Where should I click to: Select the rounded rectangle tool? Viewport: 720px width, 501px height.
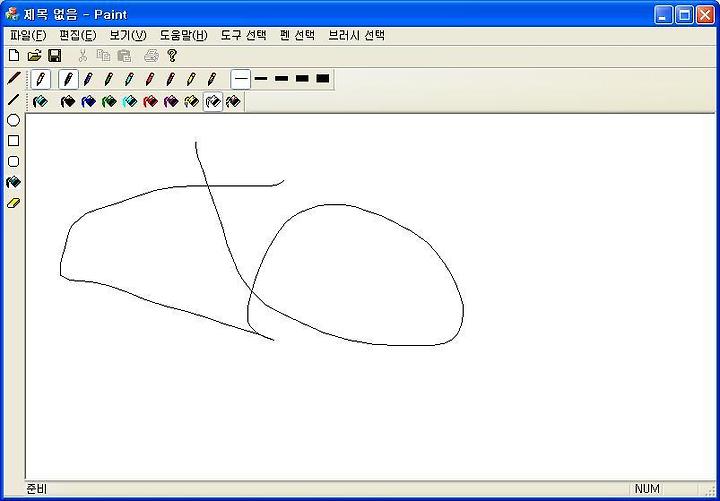click(x=14, y=162)
